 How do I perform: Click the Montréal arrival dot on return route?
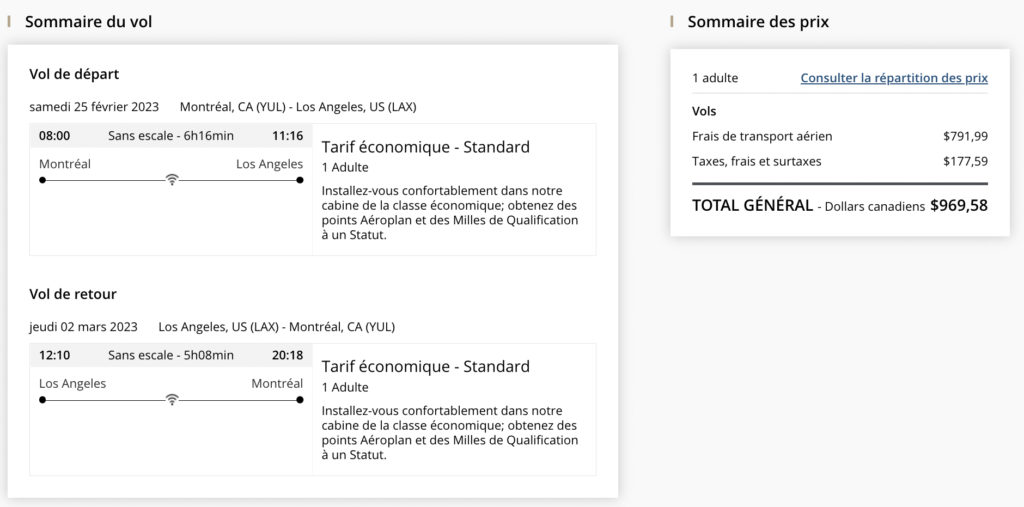coord(300,400)
